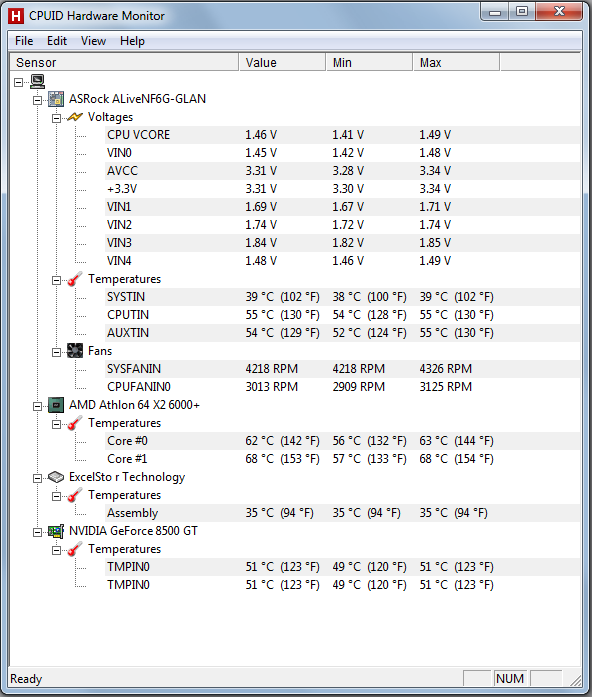Select the VIN4 voltage row
The width and height of the screenshot is (593, 697).
pyautogui.click(x=342, y=261)
